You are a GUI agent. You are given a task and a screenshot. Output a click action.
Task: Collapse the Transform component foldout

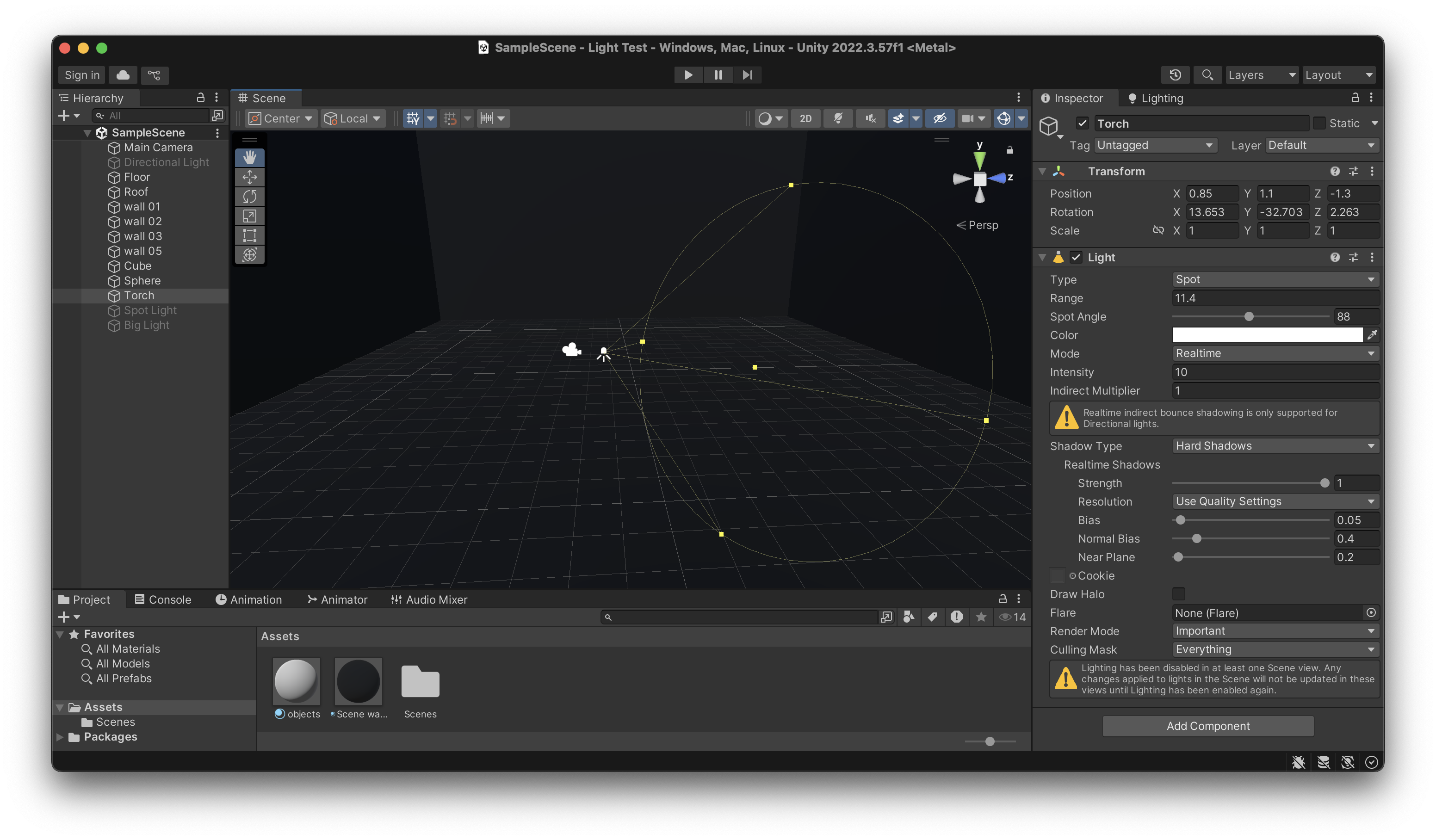(1042, 172)
